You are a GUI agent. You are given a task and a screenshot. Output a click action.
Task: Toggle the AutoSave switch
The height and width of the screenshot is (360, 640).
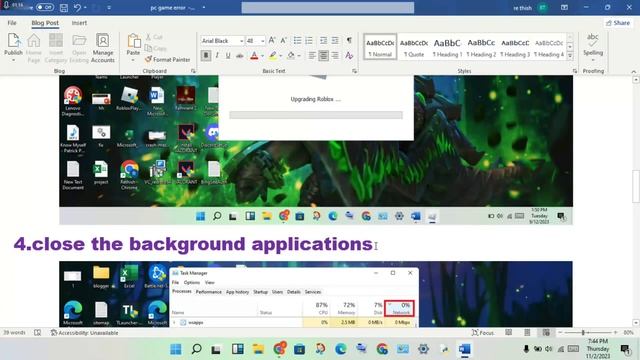44,7
